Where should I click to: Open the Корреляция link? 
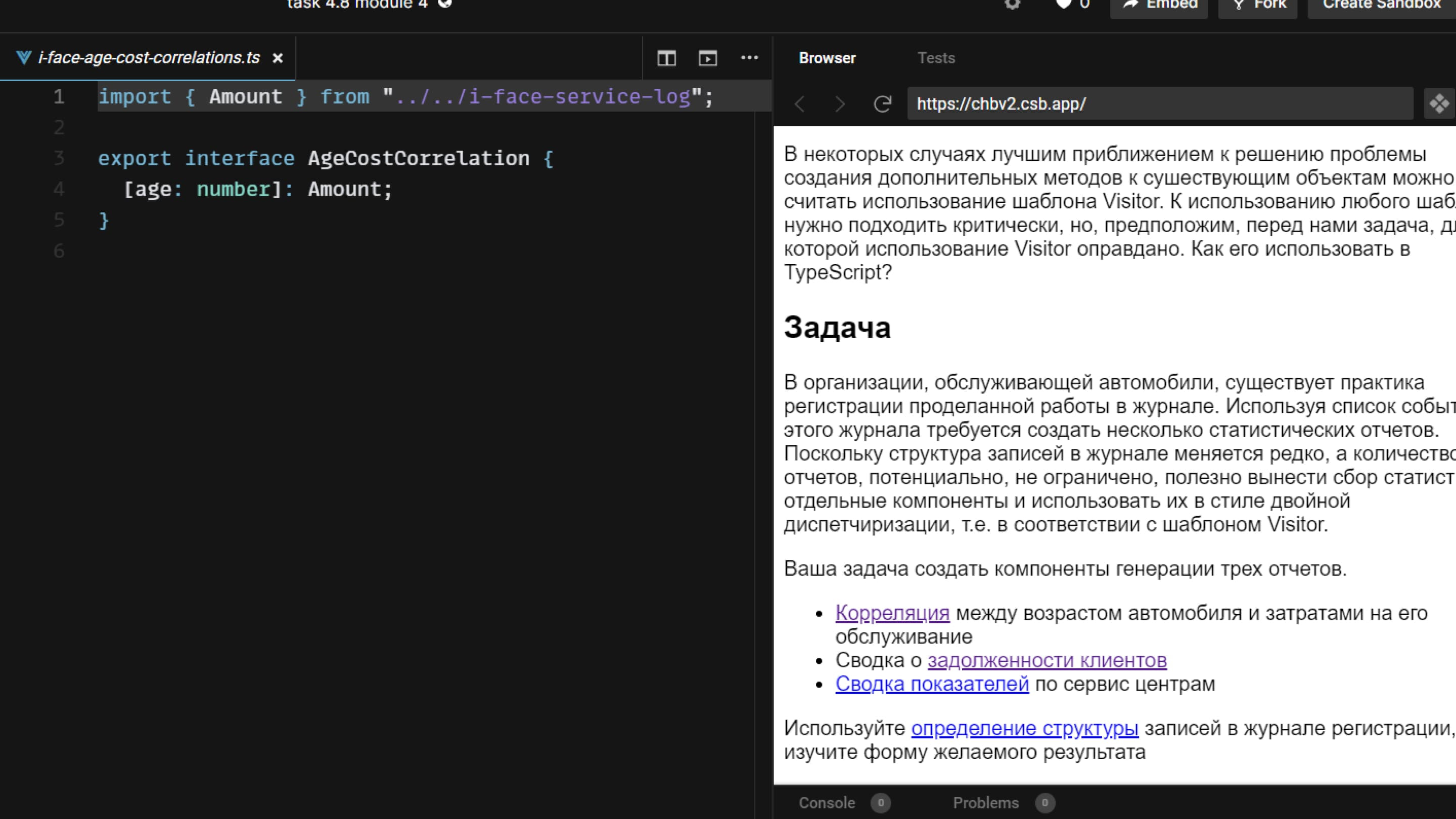point(892,613)
